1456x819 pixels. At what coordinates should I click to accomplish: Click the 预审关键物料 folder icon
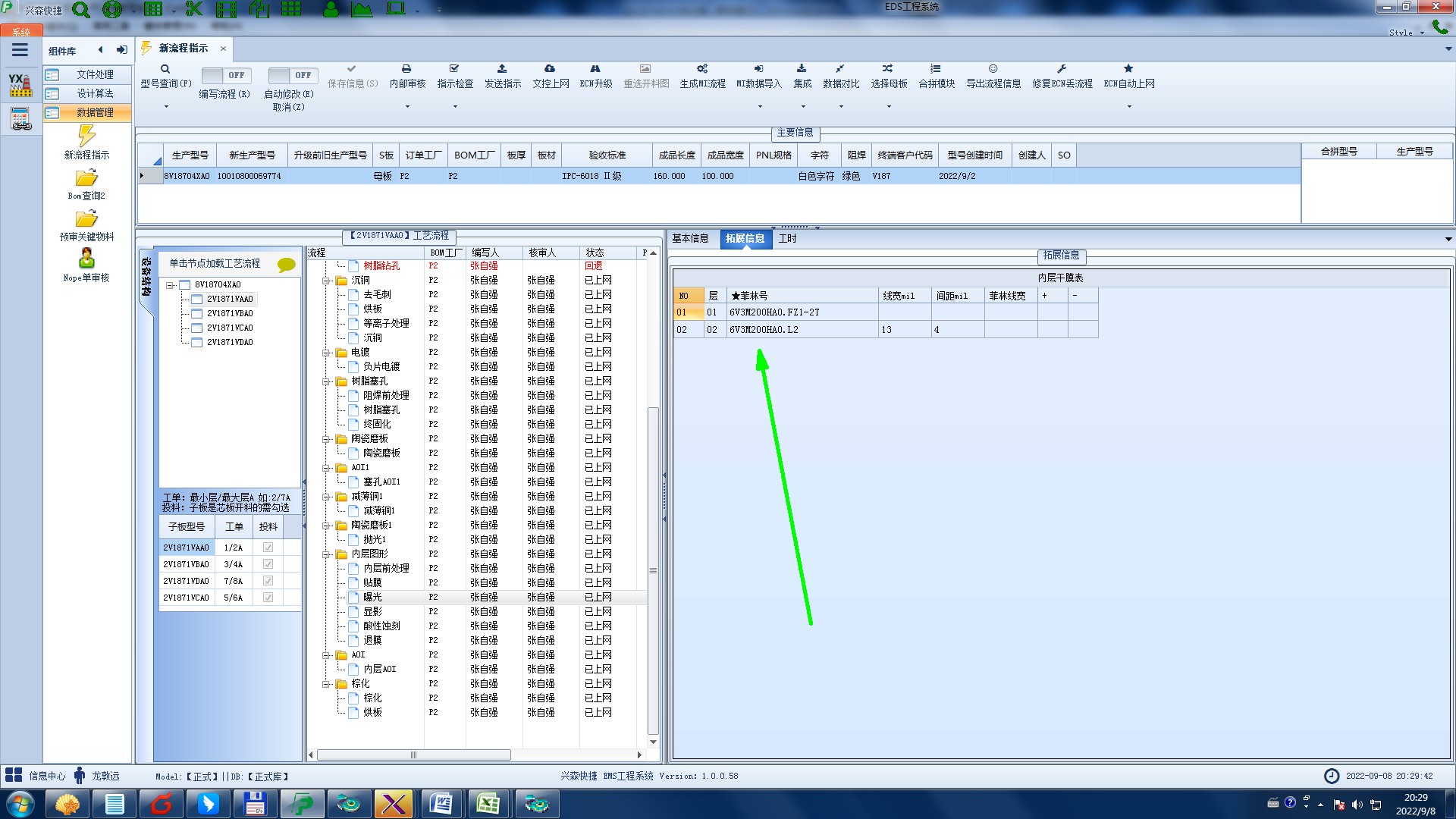point(86,219)
